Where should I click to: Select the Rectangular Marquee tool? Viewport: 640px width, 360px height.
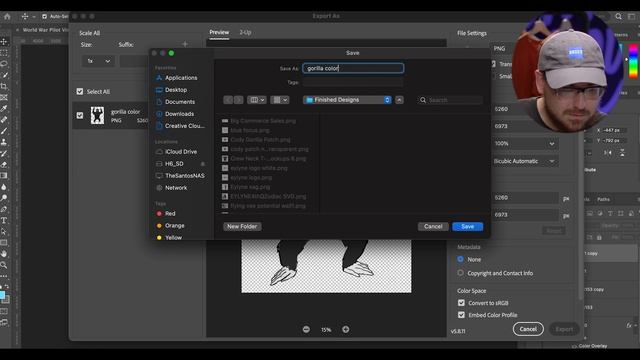(4, 53)
